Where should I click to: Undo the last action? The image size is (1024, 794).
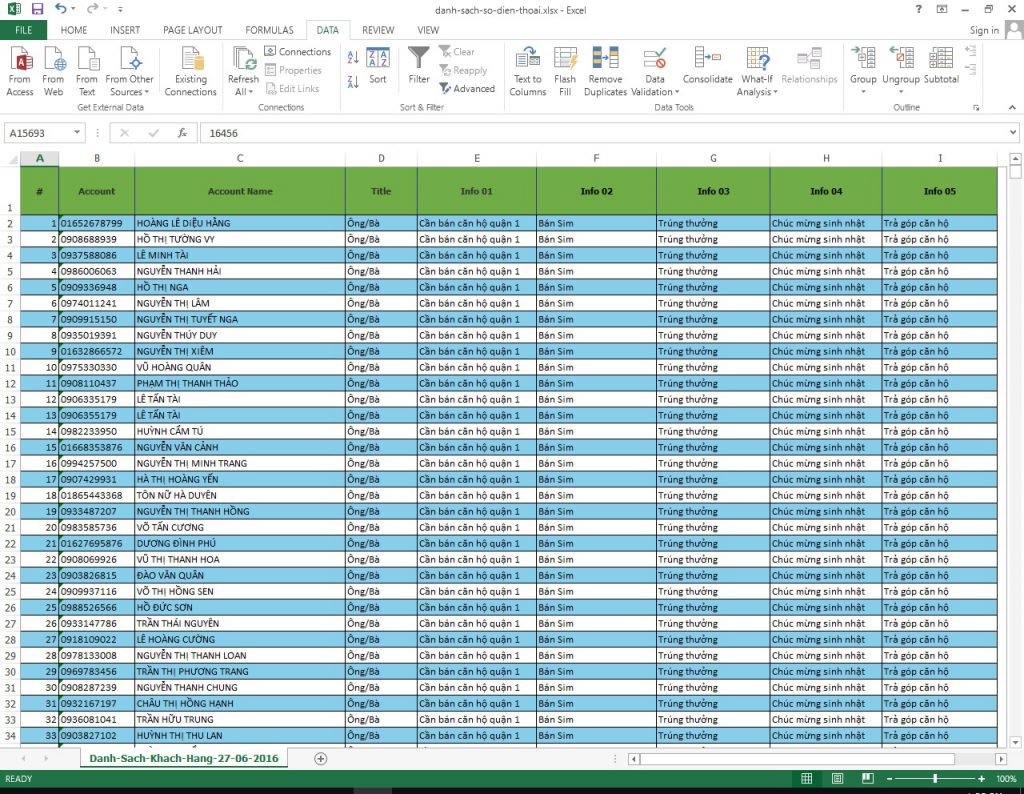[x=60, y=9]
